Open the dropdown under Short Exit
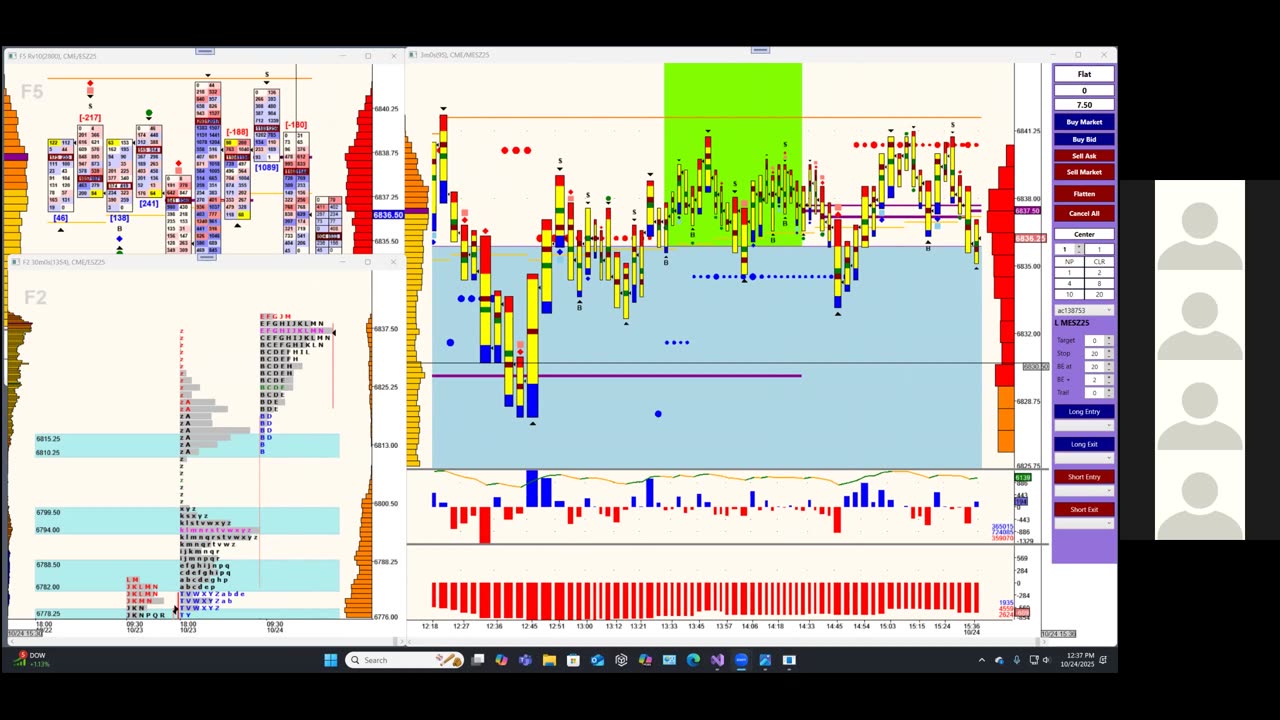Image resolution: width=1280 pixels, height=720 pixels. pos(1084,523)
